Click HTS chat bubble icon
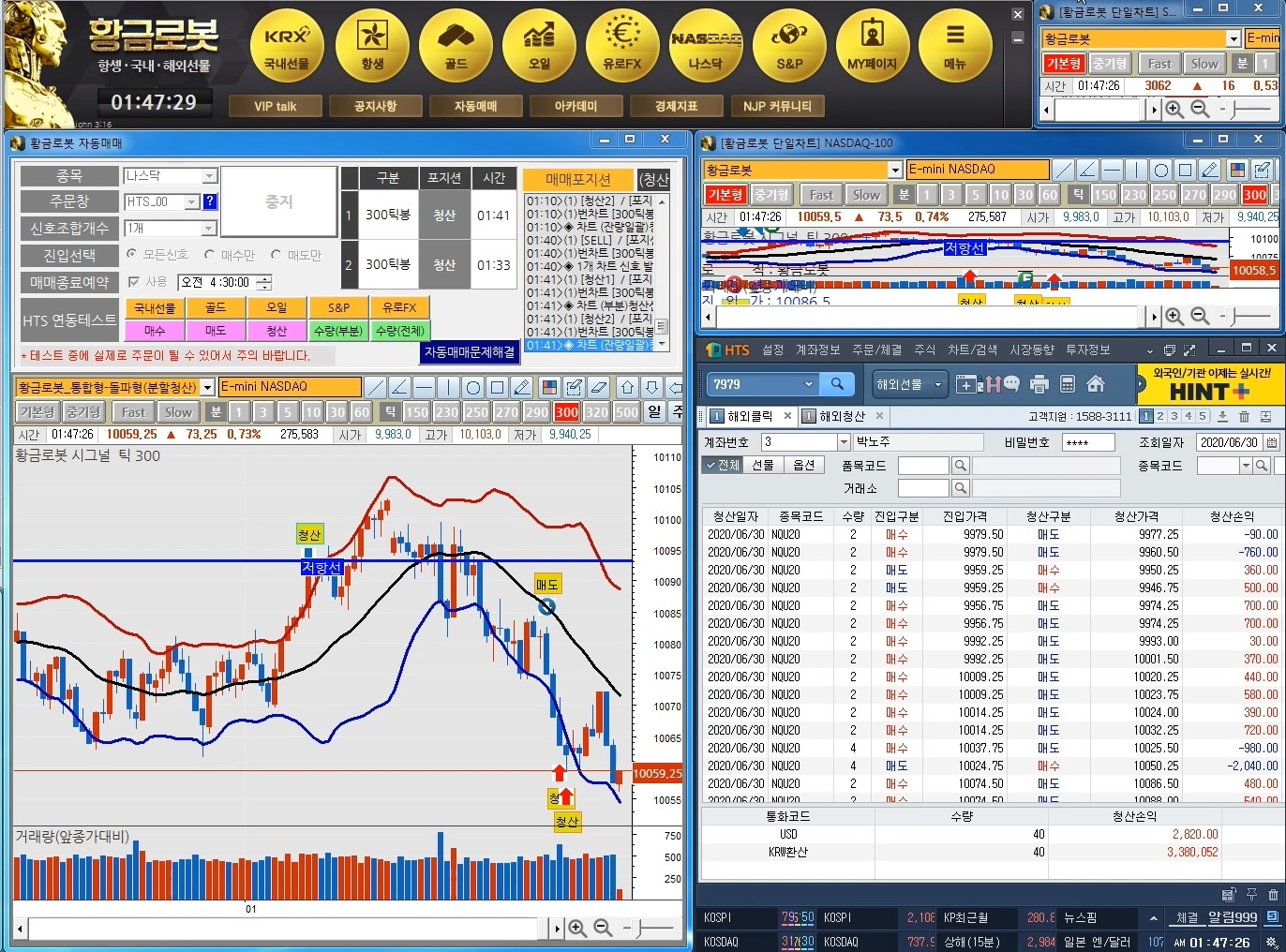The height and width of the screenshot is (952, 1286). pyautogui.click(x=1011, y=383)
